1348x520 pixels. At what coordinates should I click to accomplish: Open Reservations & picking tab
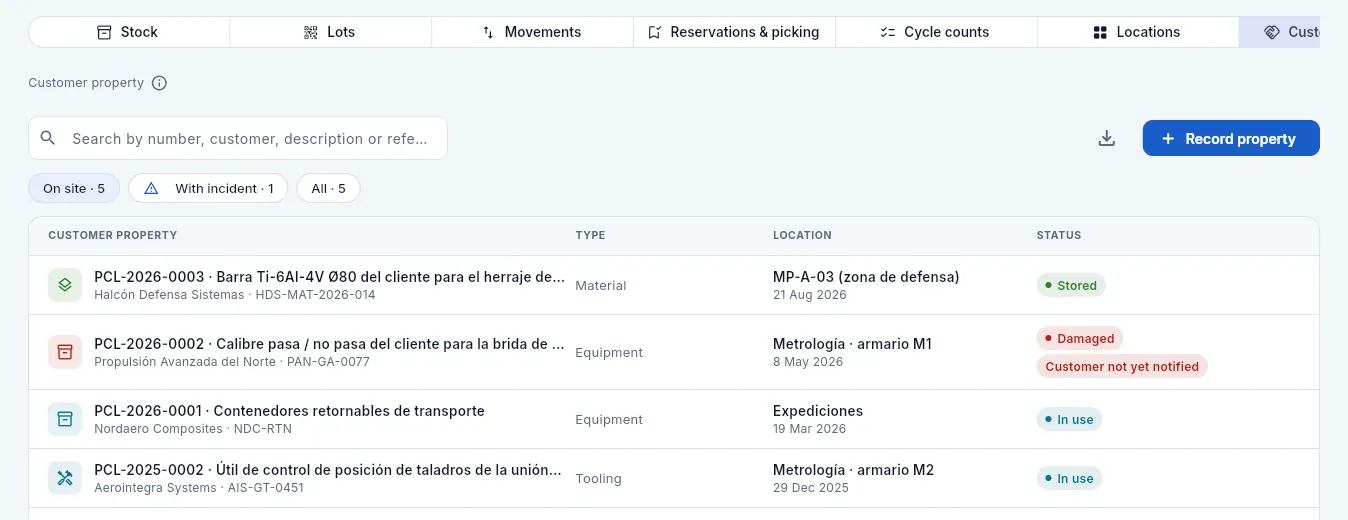click(x=734, y=32)
